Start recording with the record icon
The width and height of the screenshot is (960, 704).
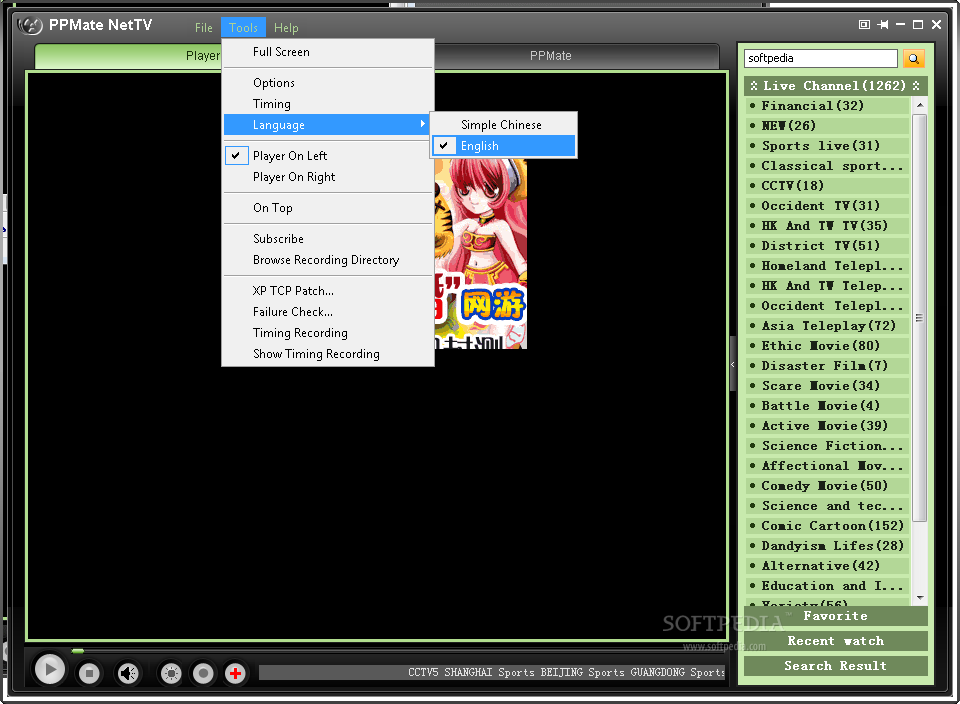[203, 673]
